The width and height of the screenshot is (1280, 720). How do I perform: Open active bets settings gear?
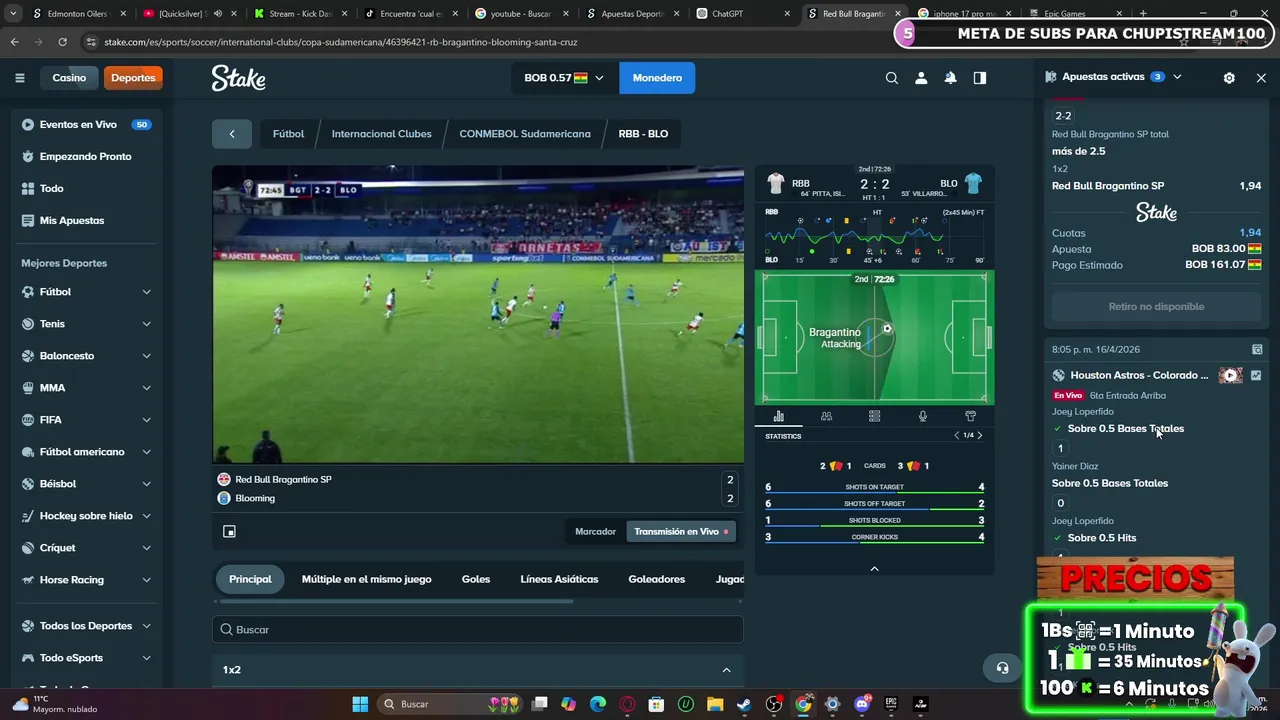pos(1229,77)
